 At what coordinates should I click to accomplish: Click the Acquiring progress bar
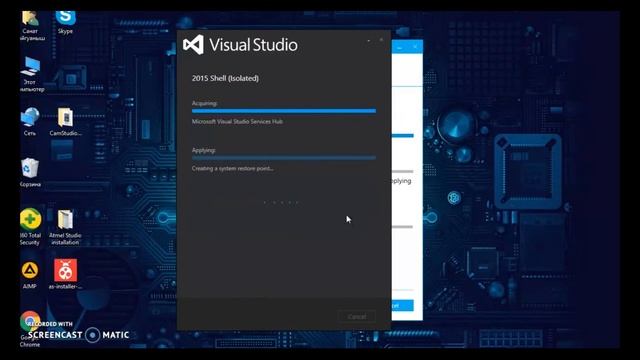(284, 111)
